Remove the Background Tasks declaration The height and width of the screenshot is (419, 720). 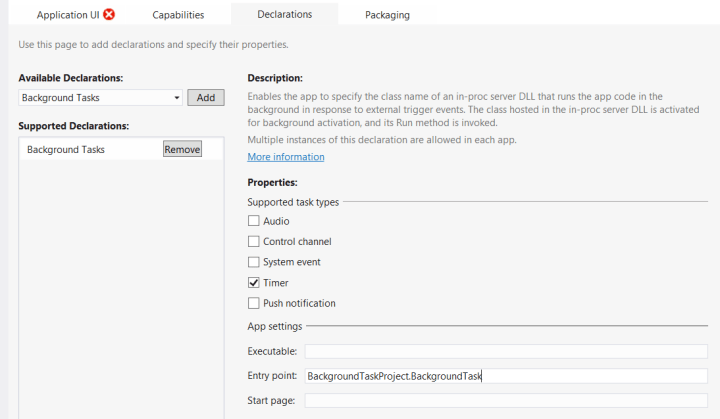pos(182,149)
